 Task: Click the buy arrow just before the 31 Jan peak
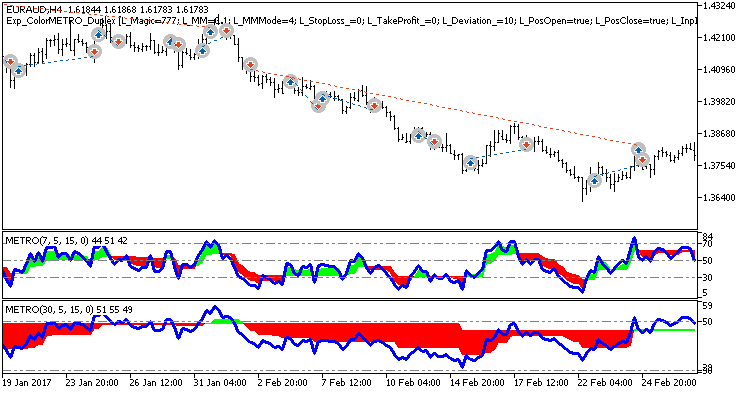[210, 32]
